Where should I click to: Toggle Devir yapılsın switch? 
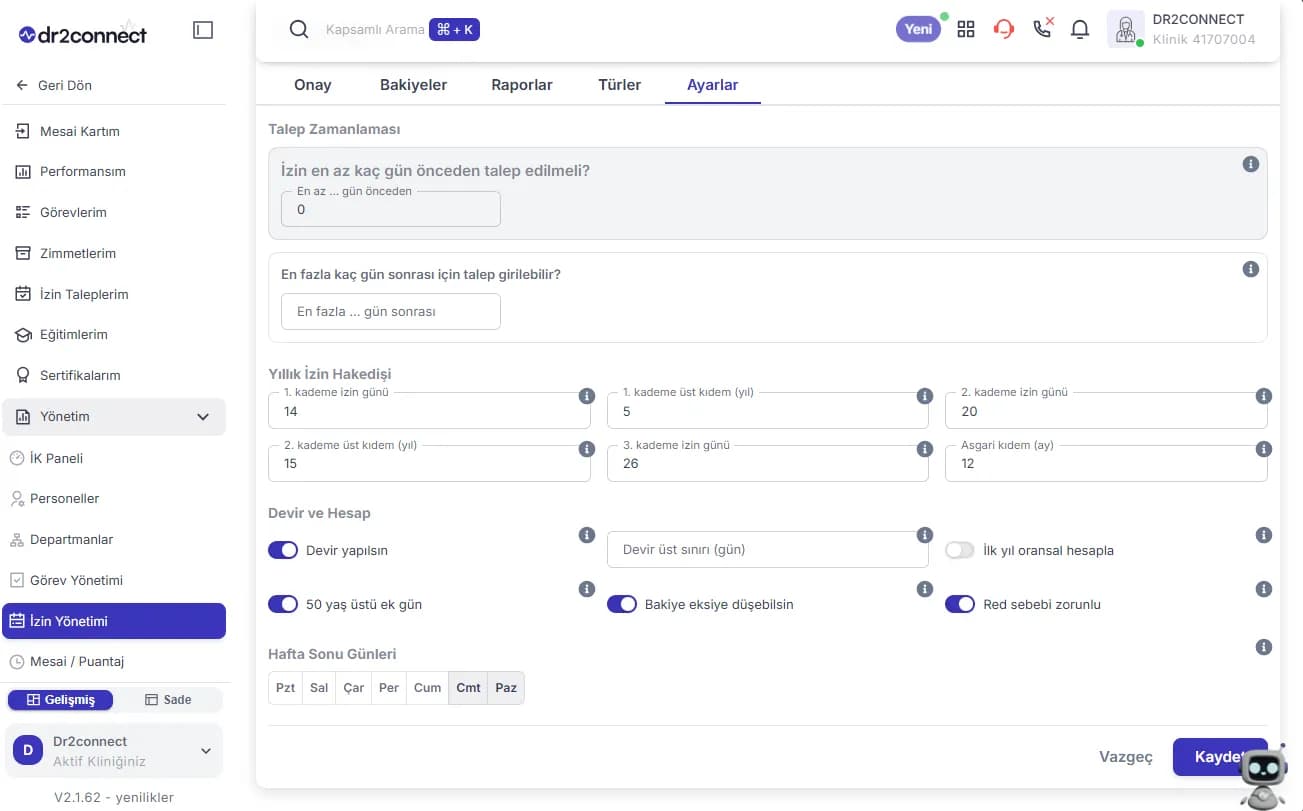pos(283,550)
